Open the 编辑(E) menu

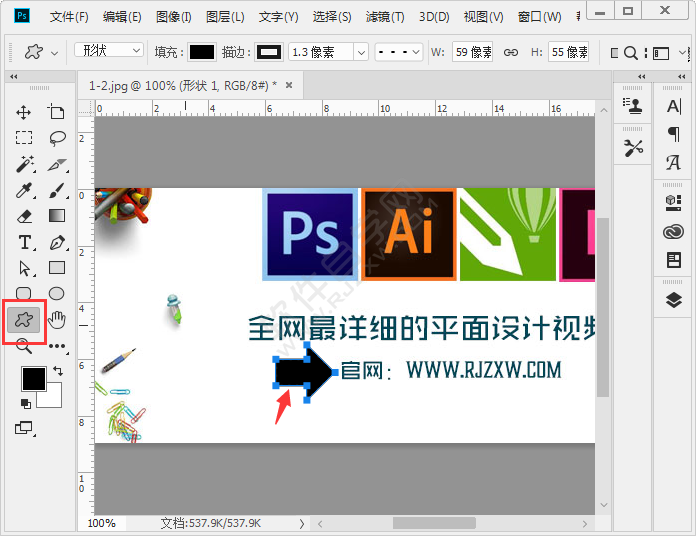pos(122,16)
